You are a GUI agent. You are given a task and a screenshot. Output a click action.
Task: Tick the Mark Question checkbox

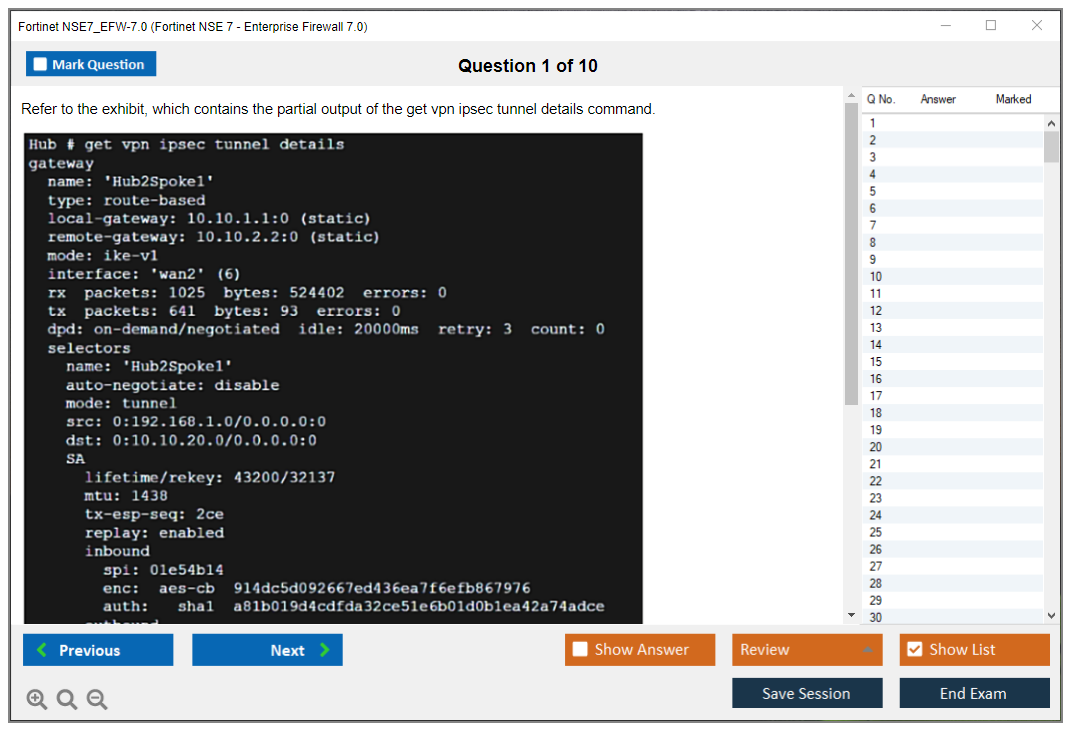point(41,65)
